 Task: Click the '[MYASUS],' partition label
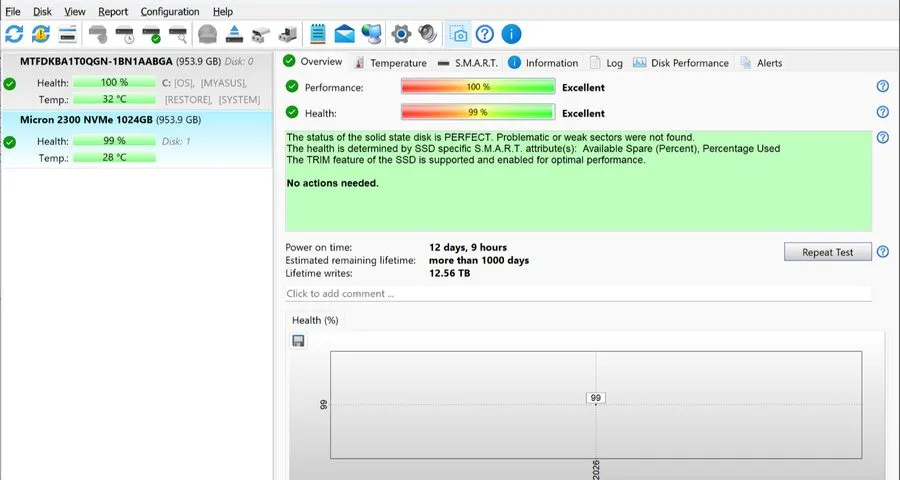224,83
